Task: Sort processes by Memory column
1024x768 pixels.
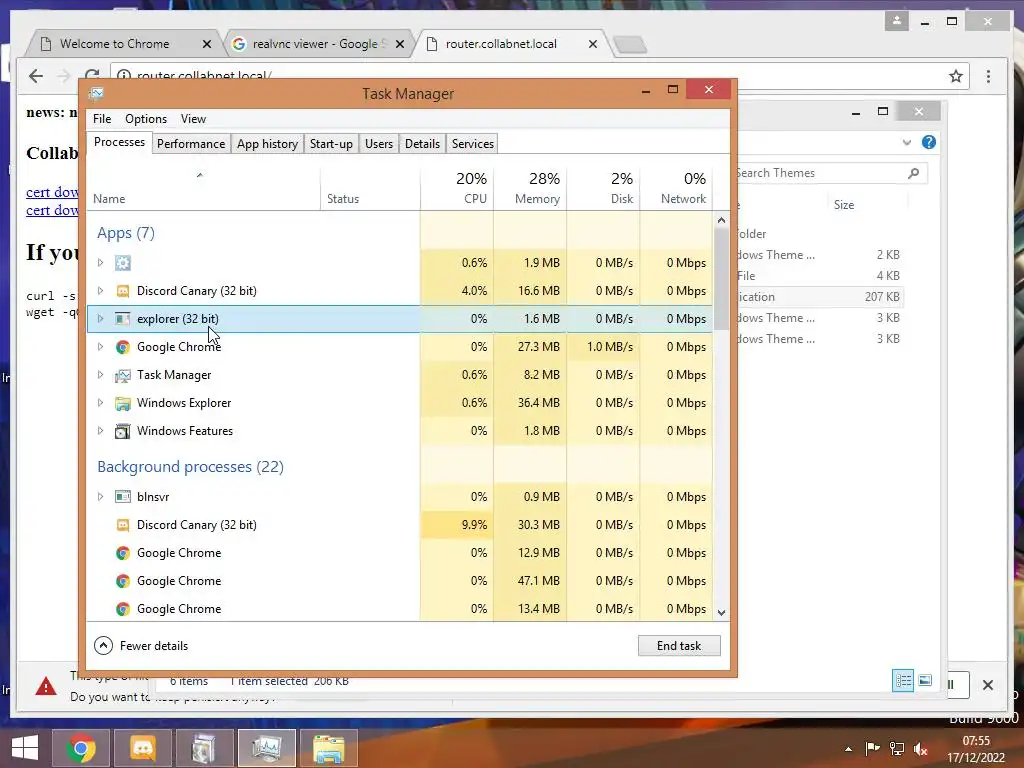Action: click(530, 187)
